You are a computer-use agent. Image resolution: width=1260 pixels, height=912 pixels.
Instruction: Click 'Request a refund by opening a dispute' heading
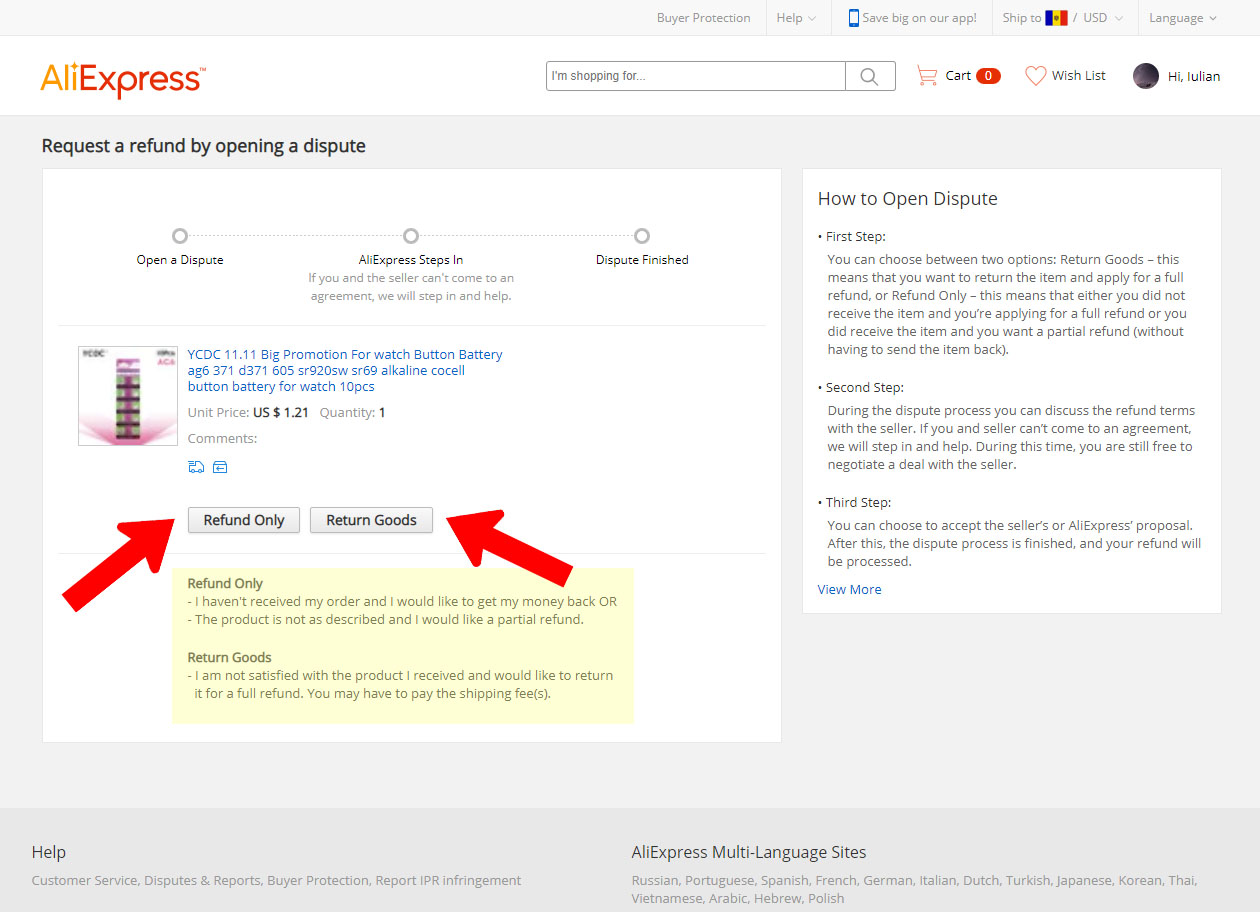tap(203, 146)
